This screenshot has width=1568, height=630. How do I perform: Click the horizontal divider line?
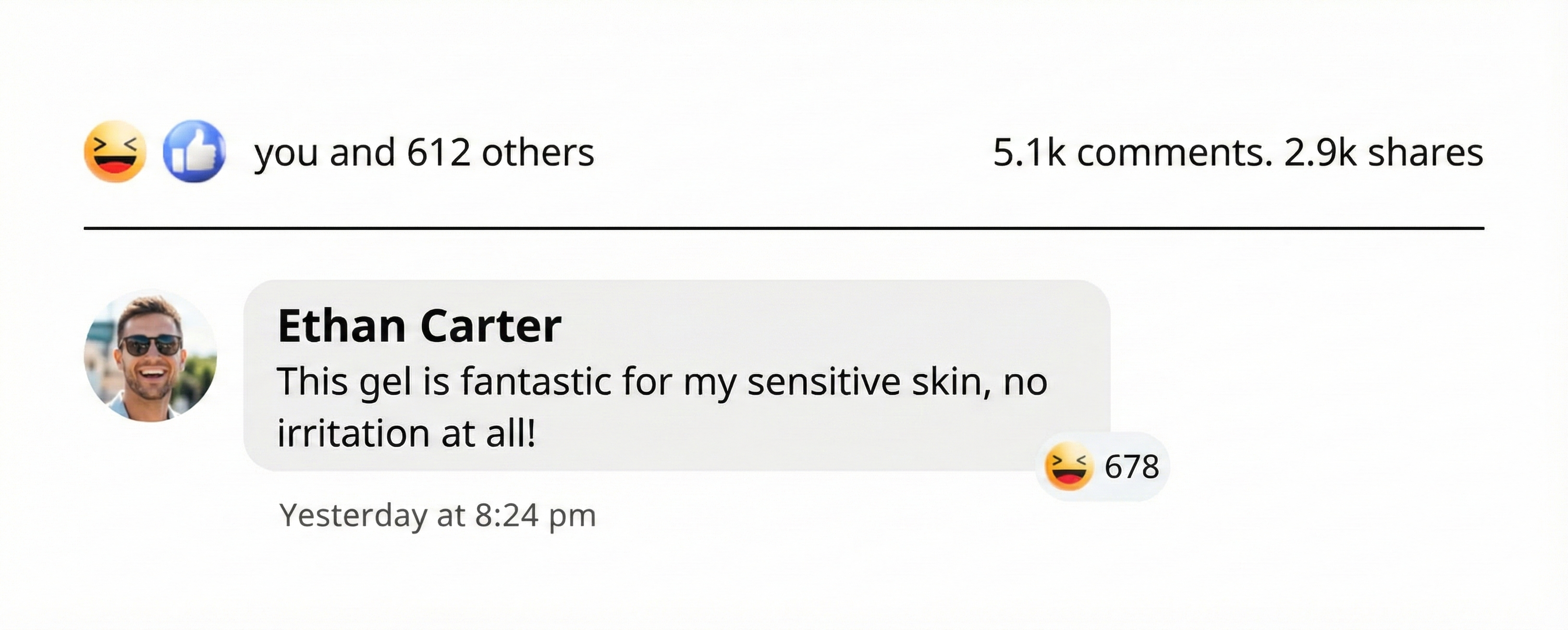(784, 228)
